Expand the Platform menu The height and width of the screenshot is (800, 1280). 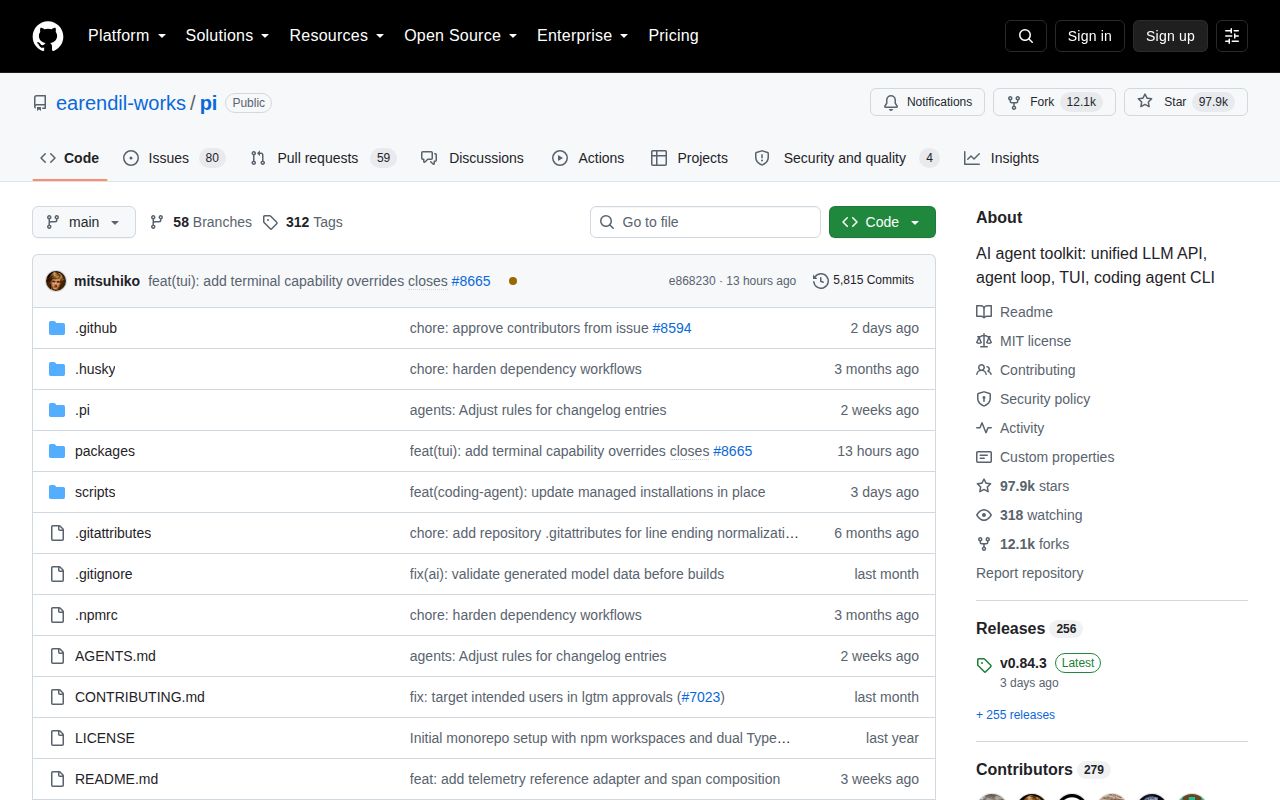pyautogui.click(x=126, y=36)
